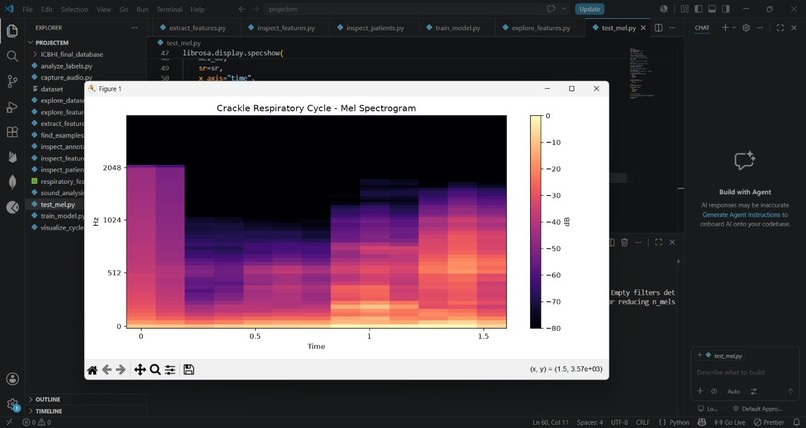Toggle Primary Side Bar layout button
Viewport: 806px width, 428px height.
coord(698,9)
